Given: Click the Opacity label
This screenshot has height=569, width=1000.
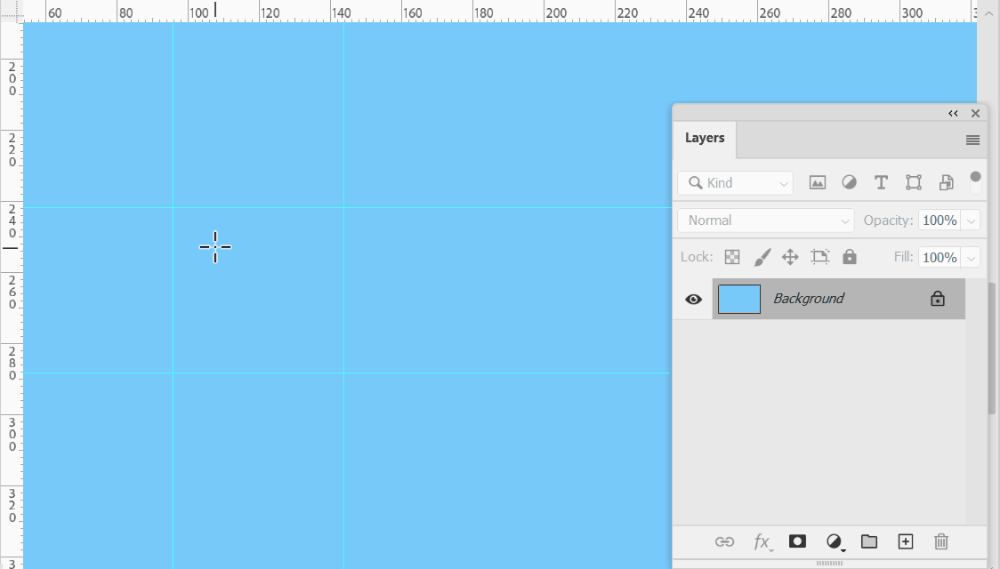Looking at the screenshot, I should [x=888, y=221].
